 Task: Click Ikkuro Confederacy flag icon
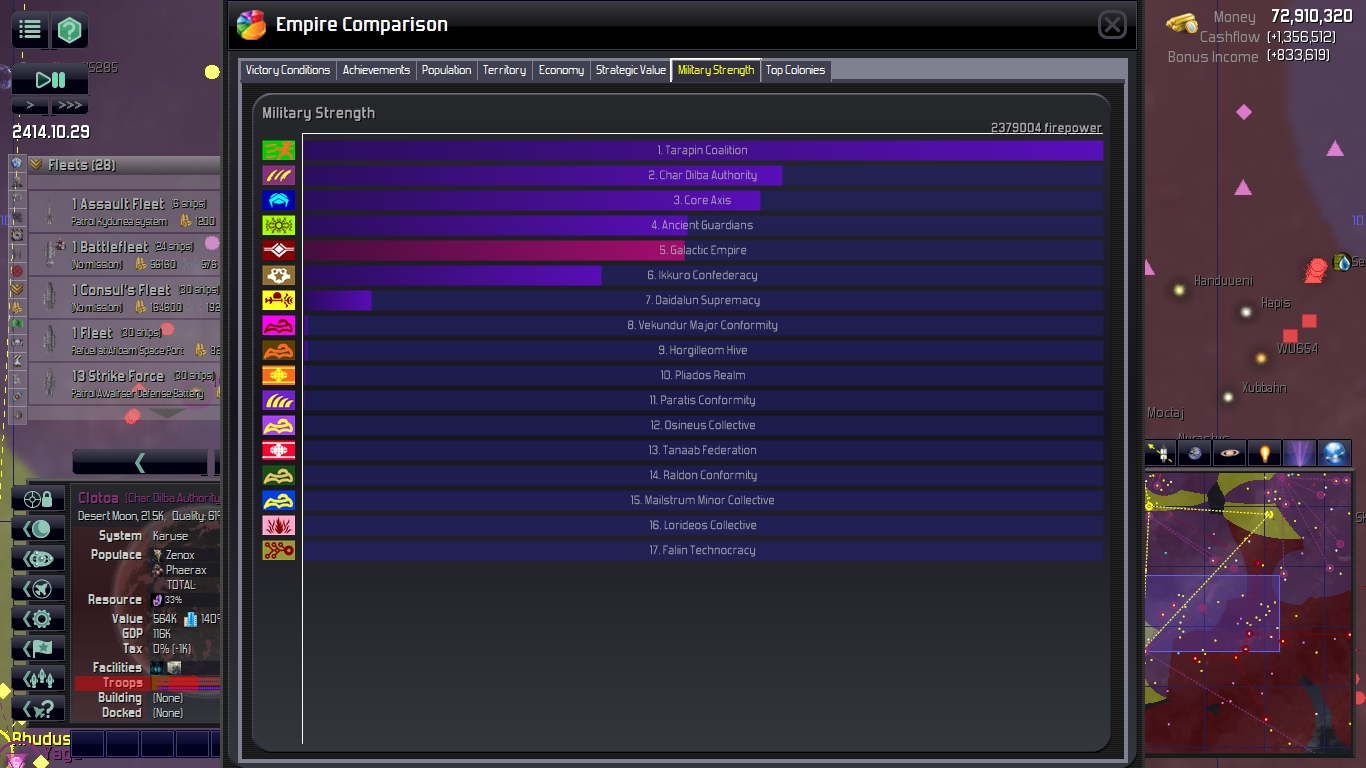pos(278,275)
